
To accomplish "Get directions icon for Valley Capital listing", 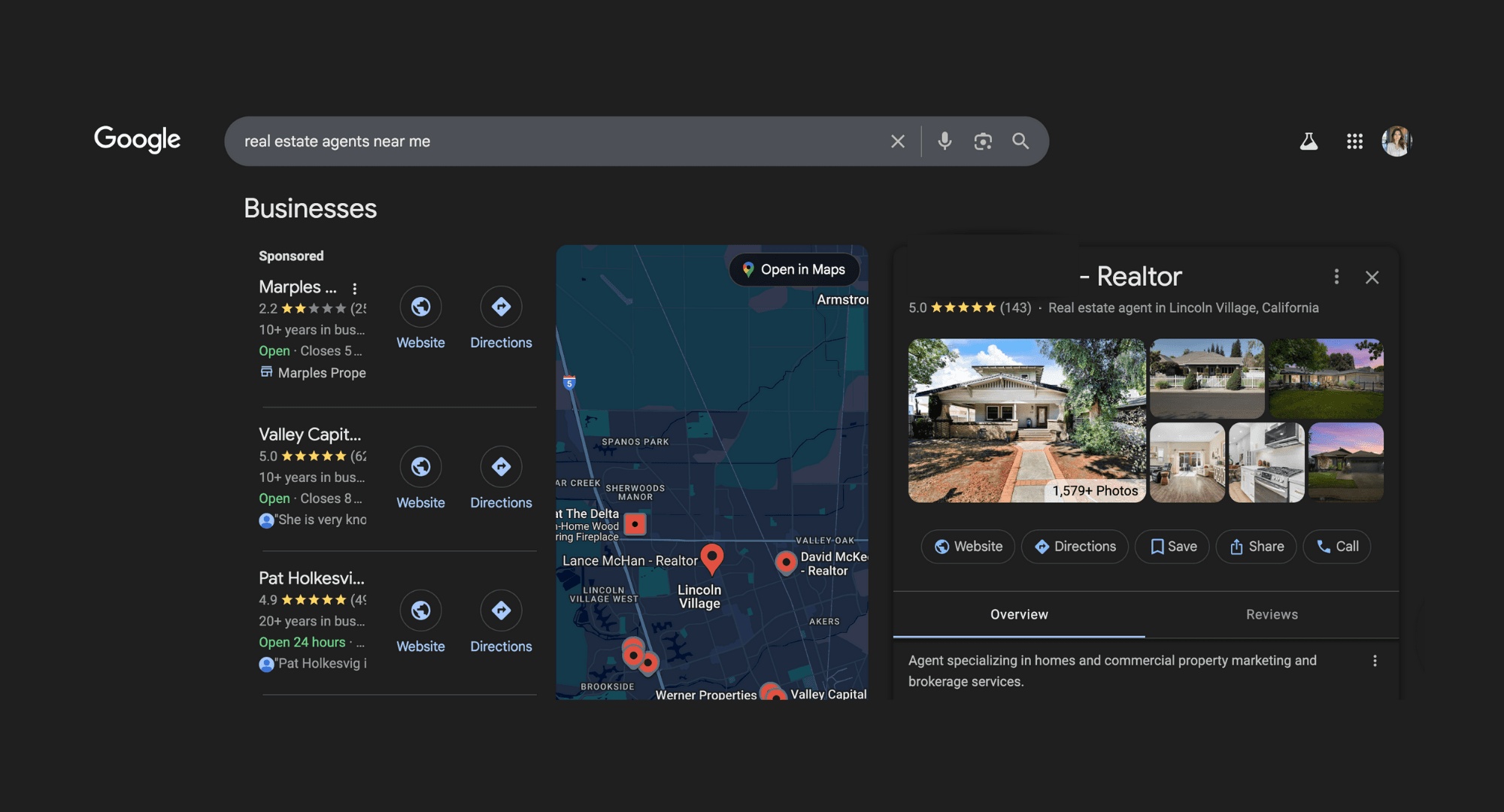I will (x=501, y=467).
